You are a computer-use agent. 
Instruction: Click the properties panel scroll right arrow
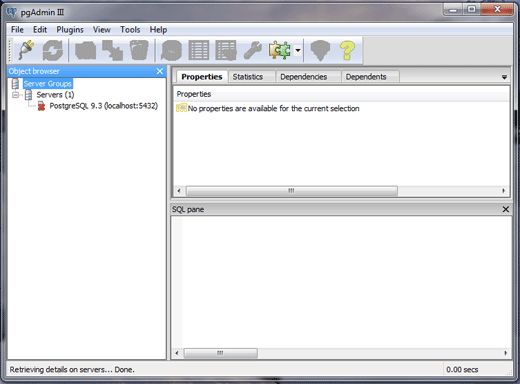pos(504,191)
